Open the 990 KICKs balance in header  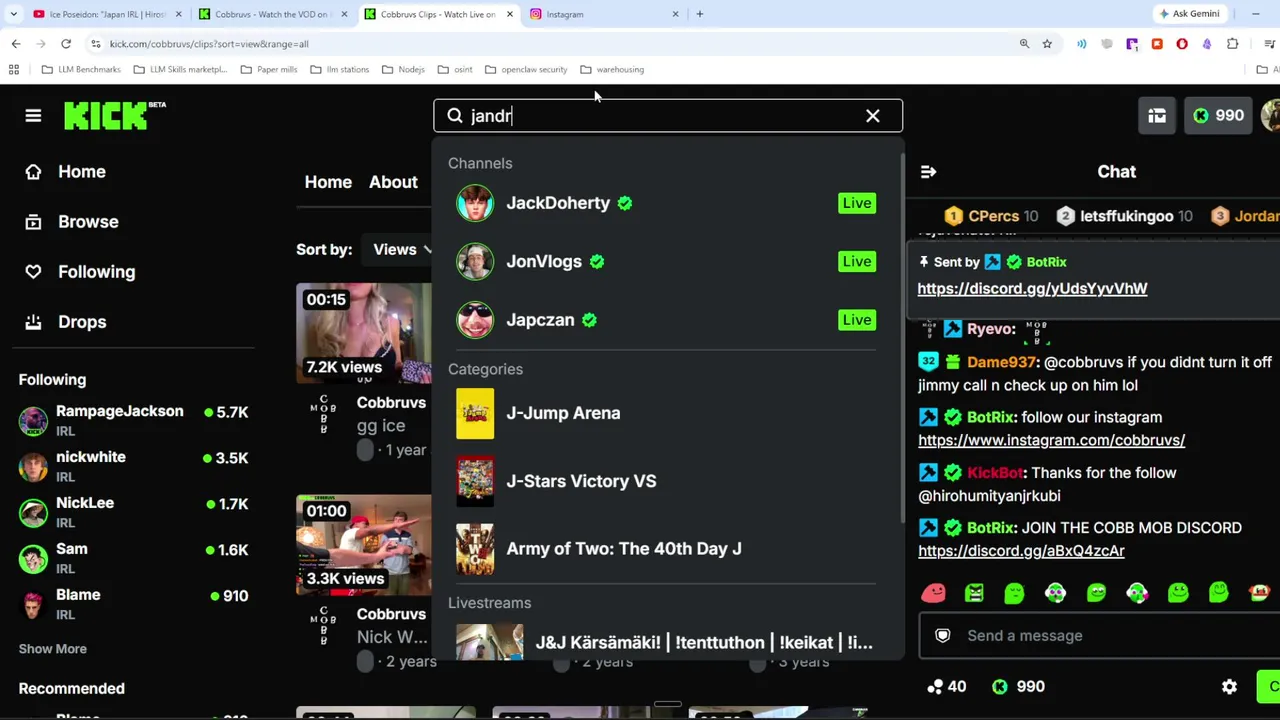(1218, 116)
